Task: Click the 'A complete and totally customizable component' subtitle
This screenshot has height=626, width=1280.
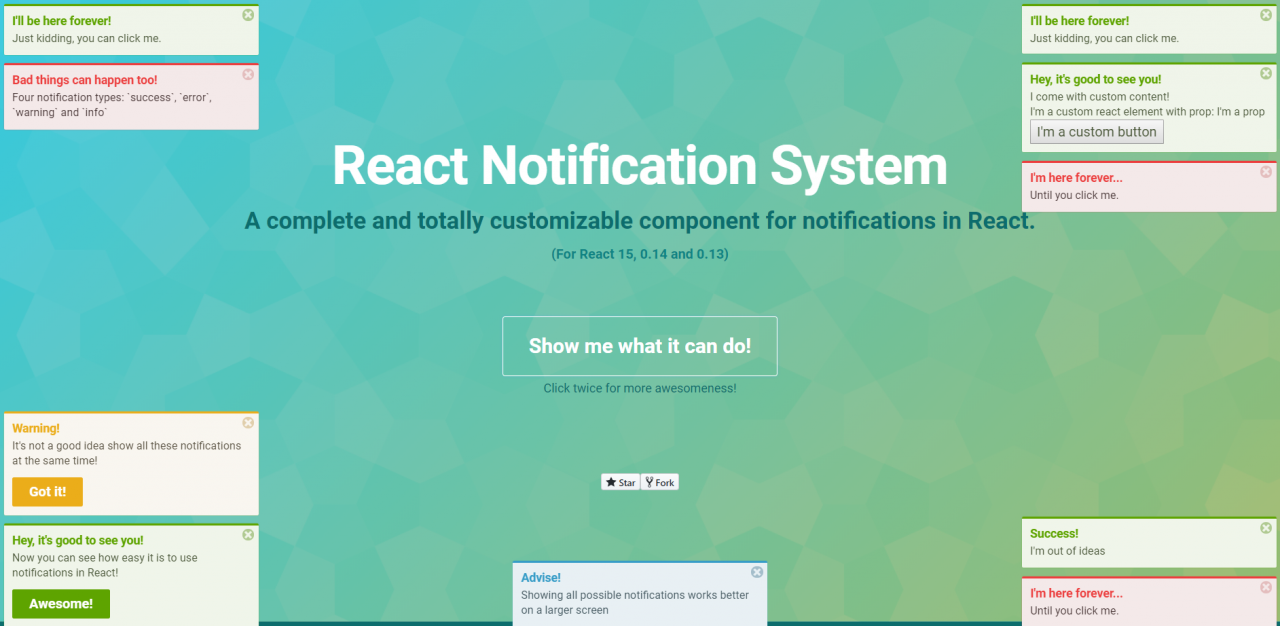Action: (x=640, y=221)
